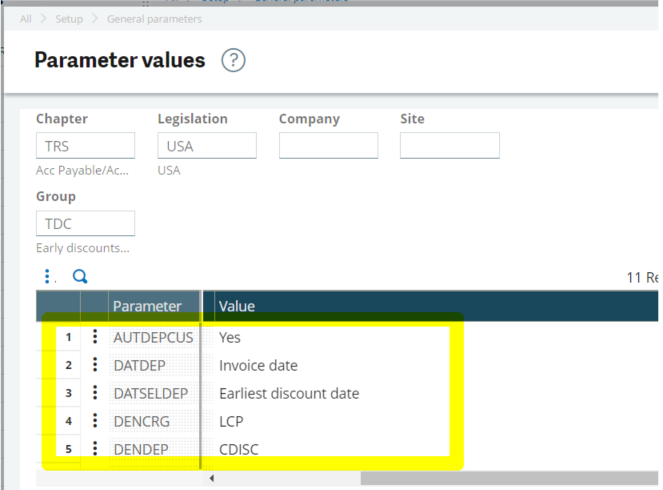Click the Chapter field containing TRS
Viewport: 663px width, 490px height.
pos(85,146)
